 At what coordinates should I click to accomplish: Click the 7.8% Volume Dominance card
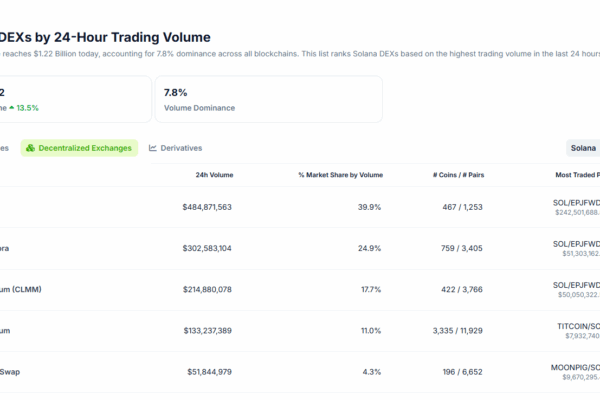269,99
